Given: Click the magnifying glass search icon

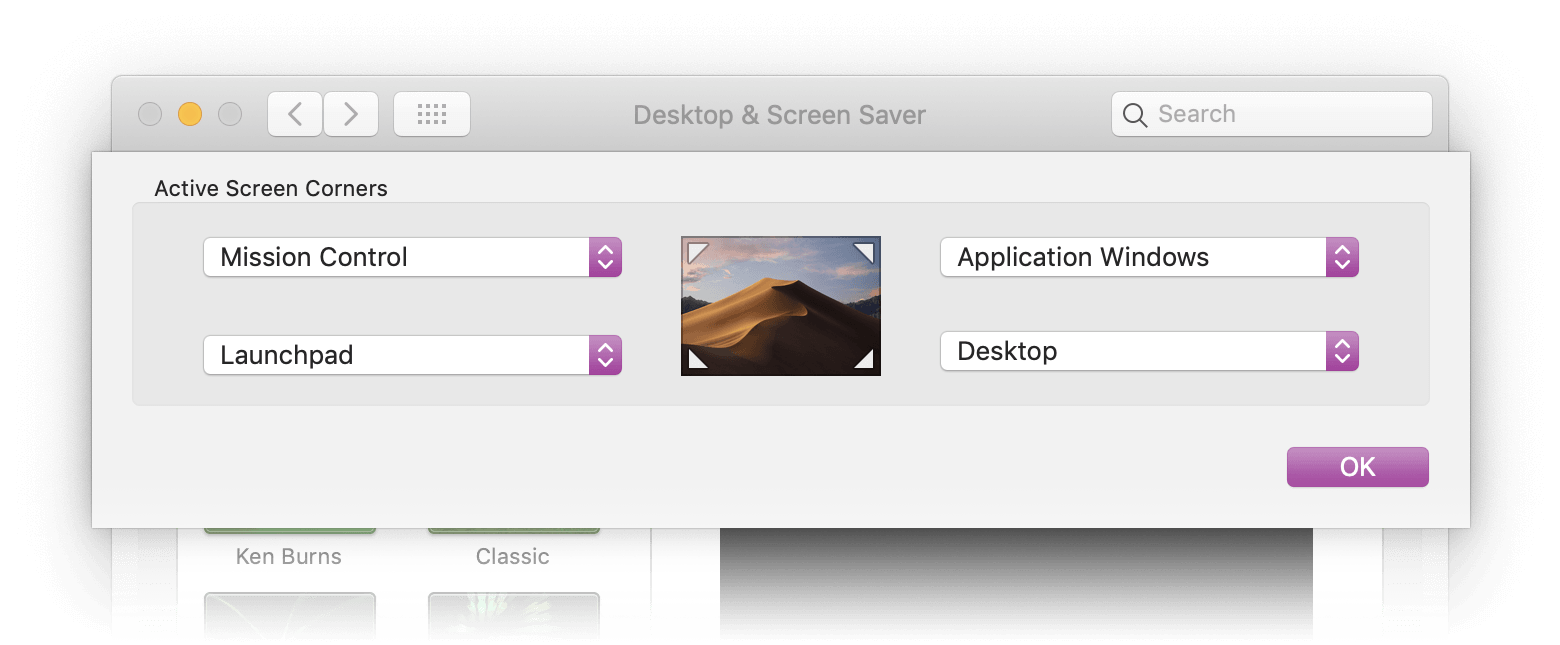Looking at the screenshot, I should pyautogui.click(x=1135, y=115).
